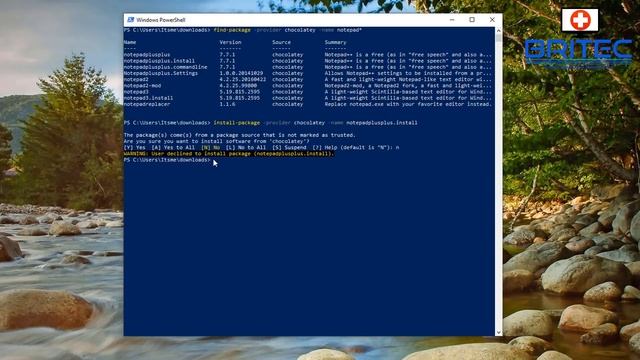The height and width of the screenshot is (360, 640).
Task: Click the 'Summary' column header
Action: coord(336,42)
